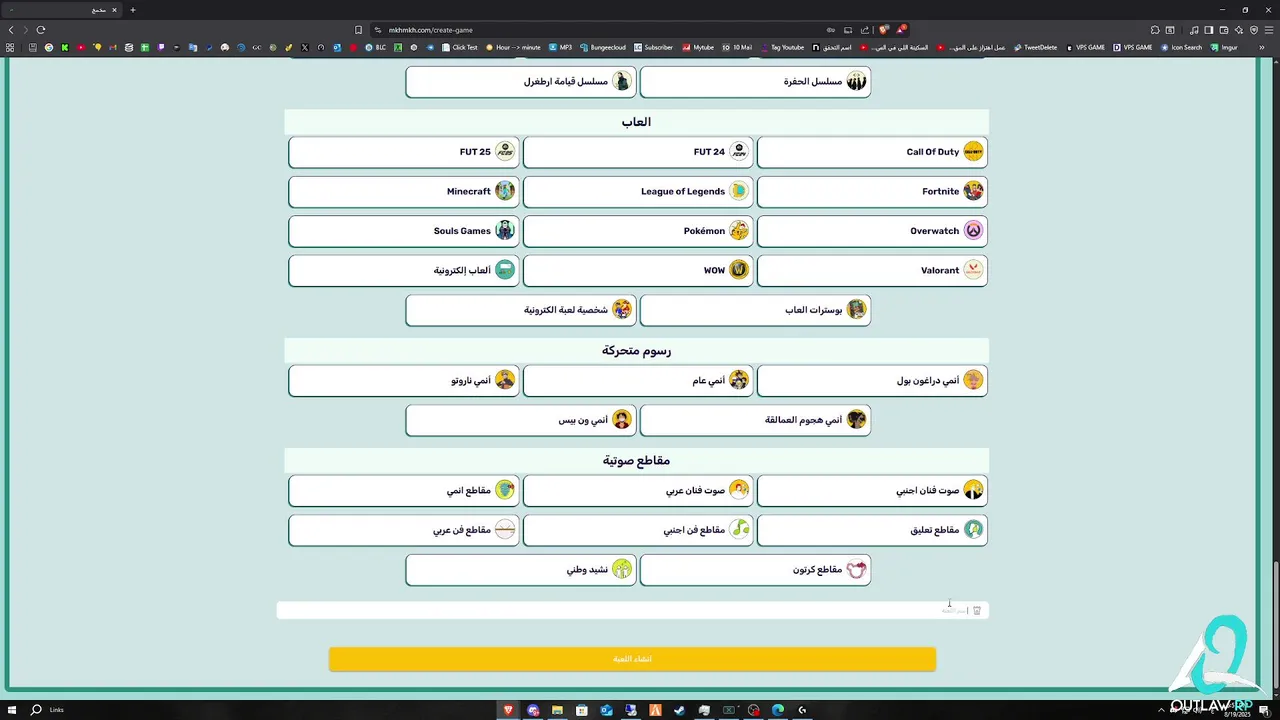Click the شخصية لعبة الكترونية icon
This screenshot has height=720, width=1280.
[x=622, y=310]
